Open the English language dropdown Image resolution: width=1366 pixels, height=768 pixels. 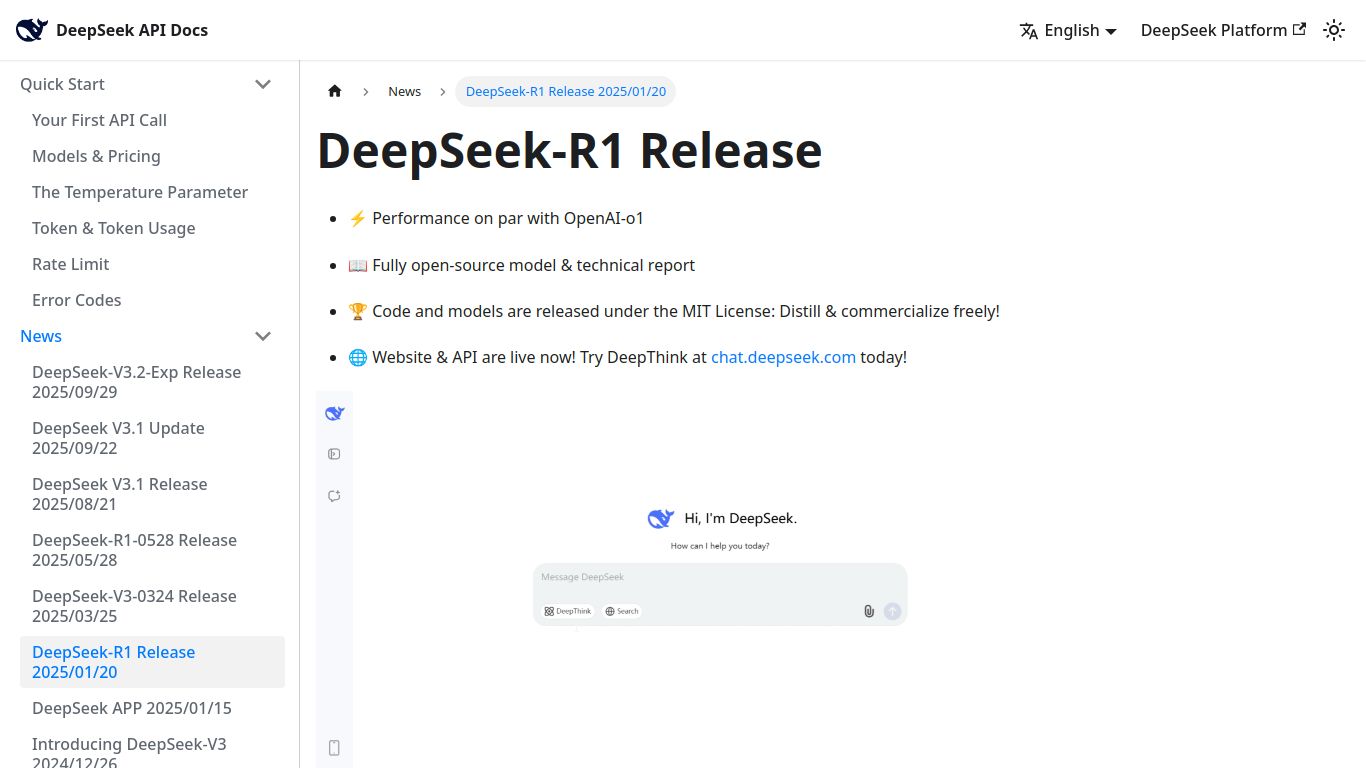click(1068, 30)
